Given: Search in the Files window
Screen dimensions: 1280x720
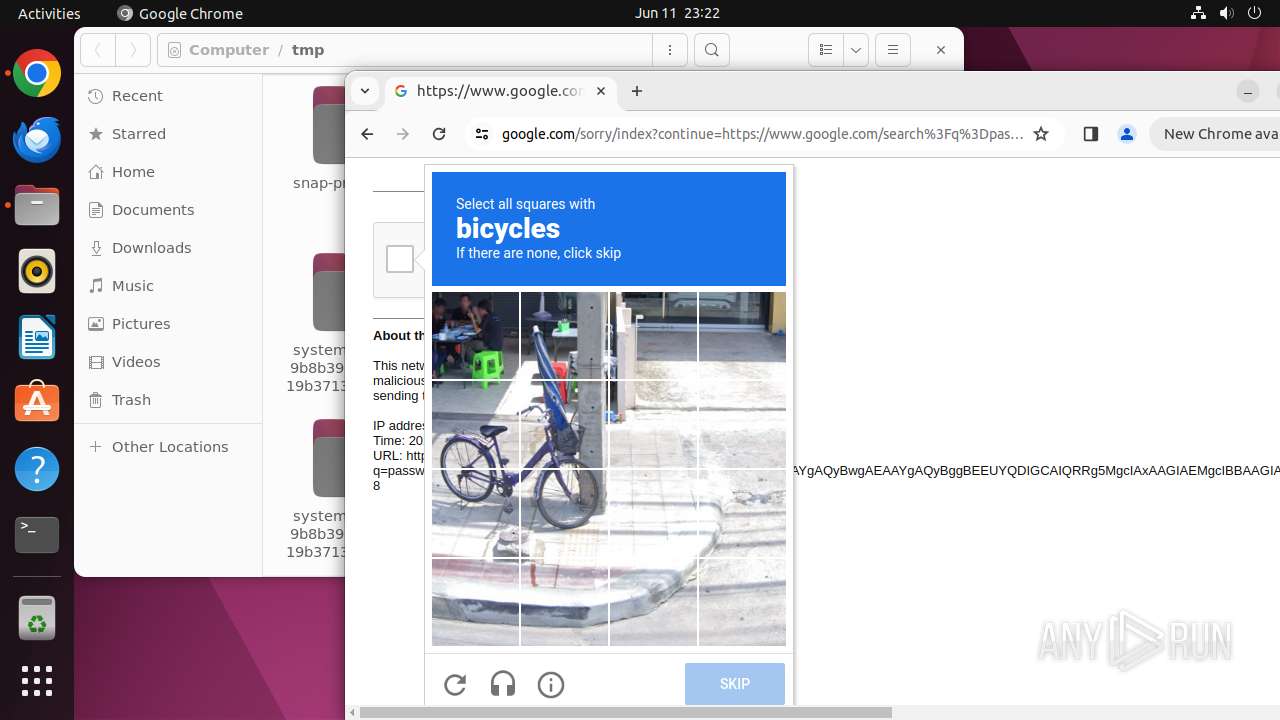Looking at the screenshot, I should point(711,50).
